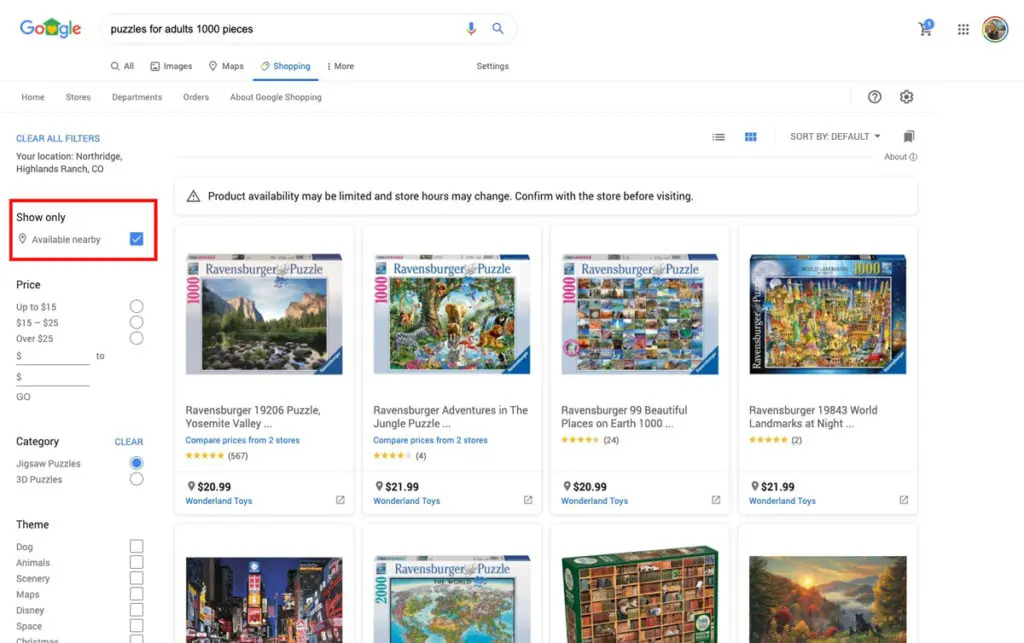The height and width of the screenshot is (643, 1024).
Task: Clear the Category filter
Action: tap(129, 442)
